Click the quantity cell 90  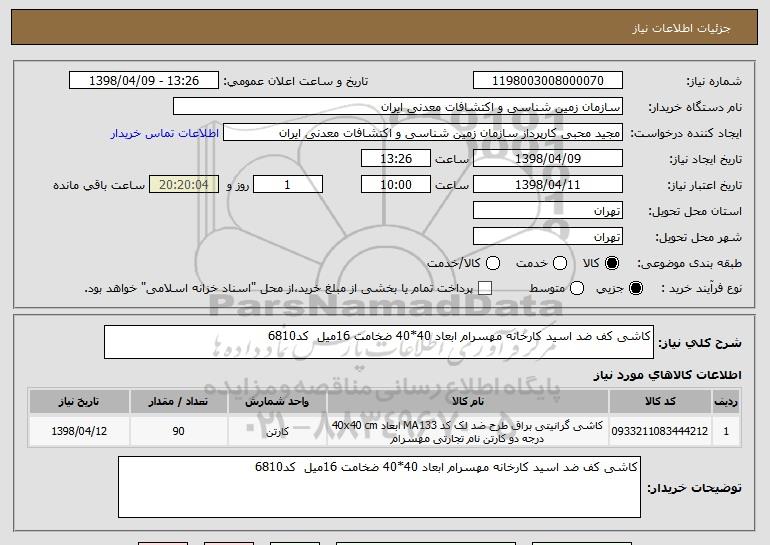coord(178,431)
